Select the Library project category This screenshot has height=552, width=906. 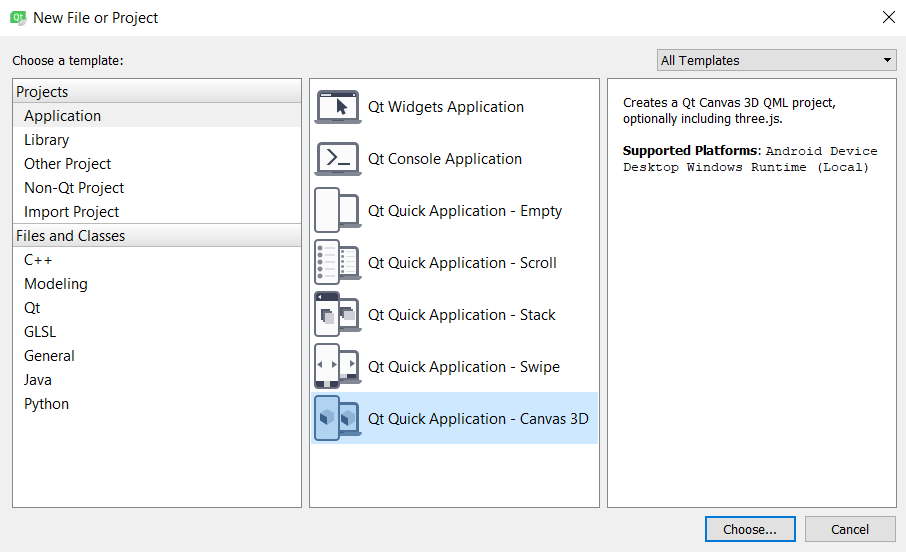[x=157, y=140]
